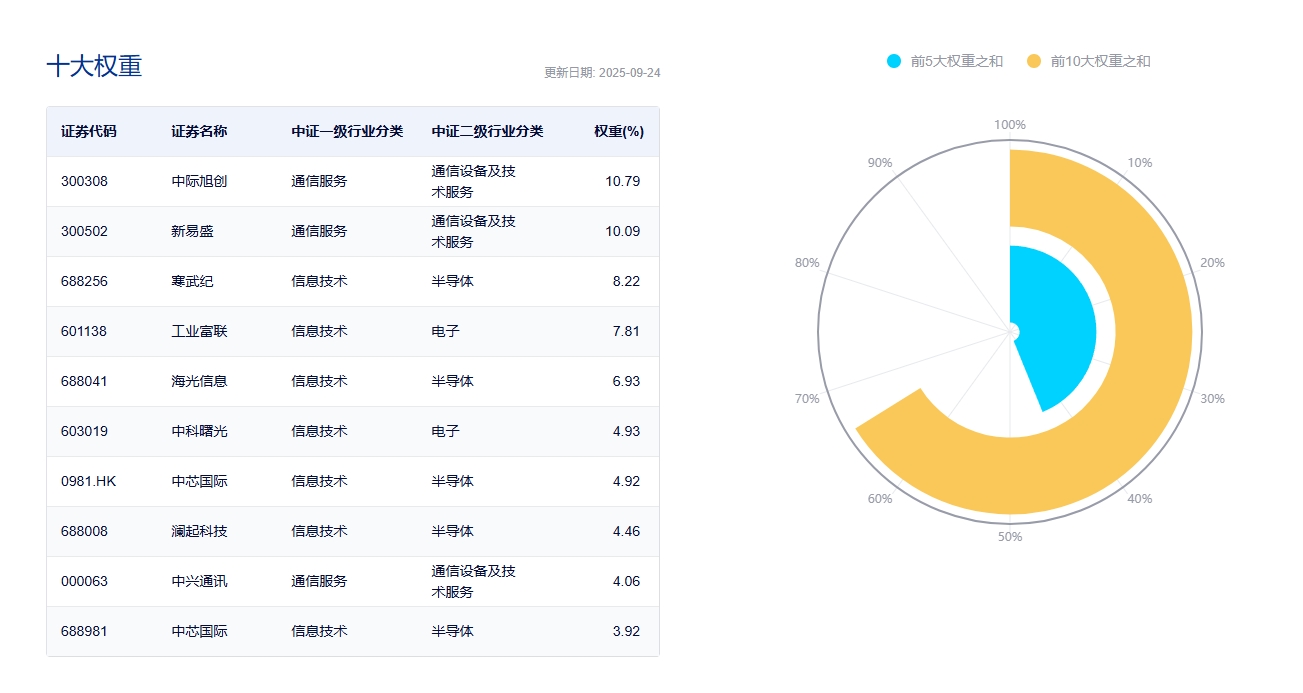Click weight value 4.93
Viewport: 1303px width, 693px height.
pyautogui.click(x=626, y=431)
